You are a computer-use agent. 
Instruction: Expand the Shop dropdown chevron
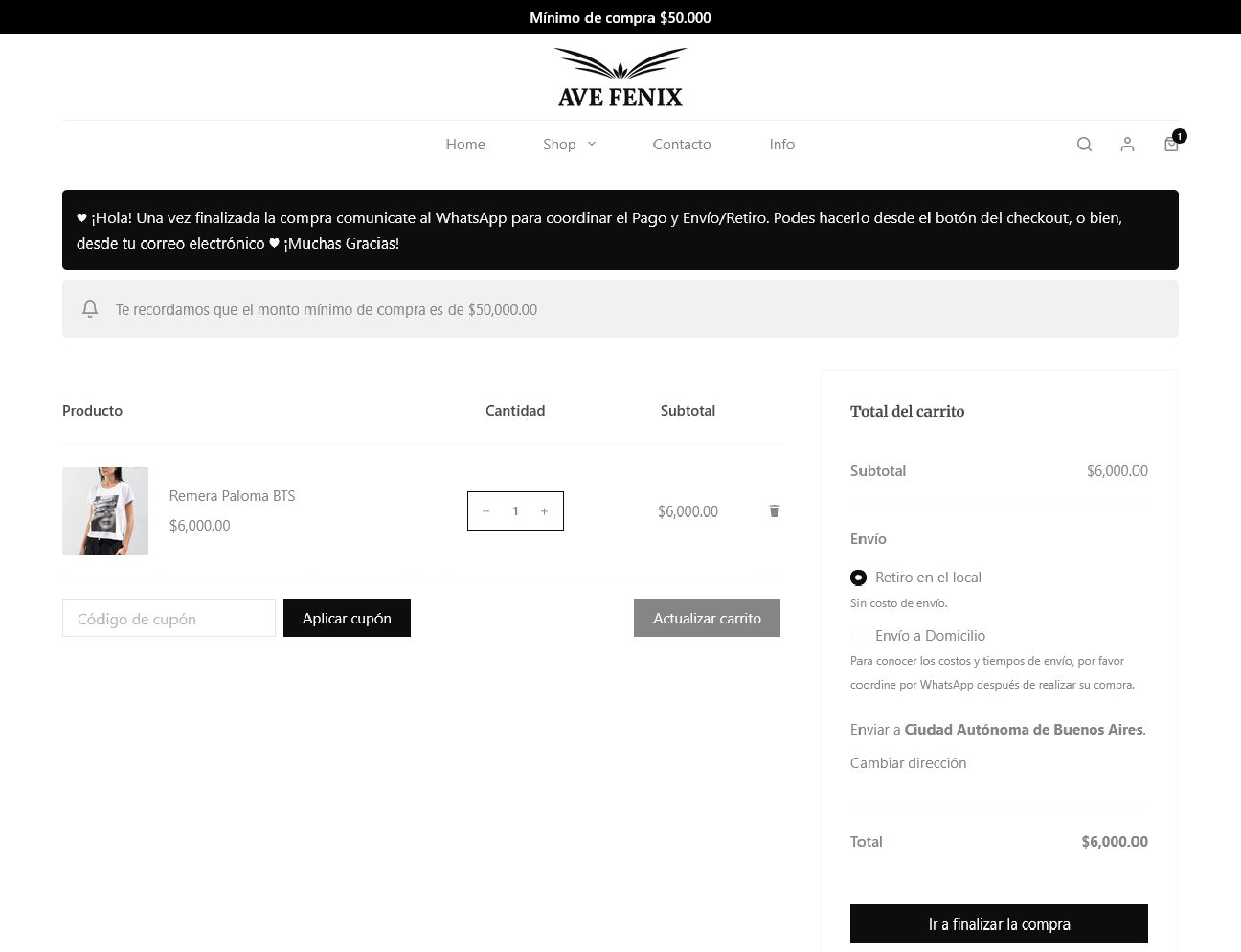point(592,145)
